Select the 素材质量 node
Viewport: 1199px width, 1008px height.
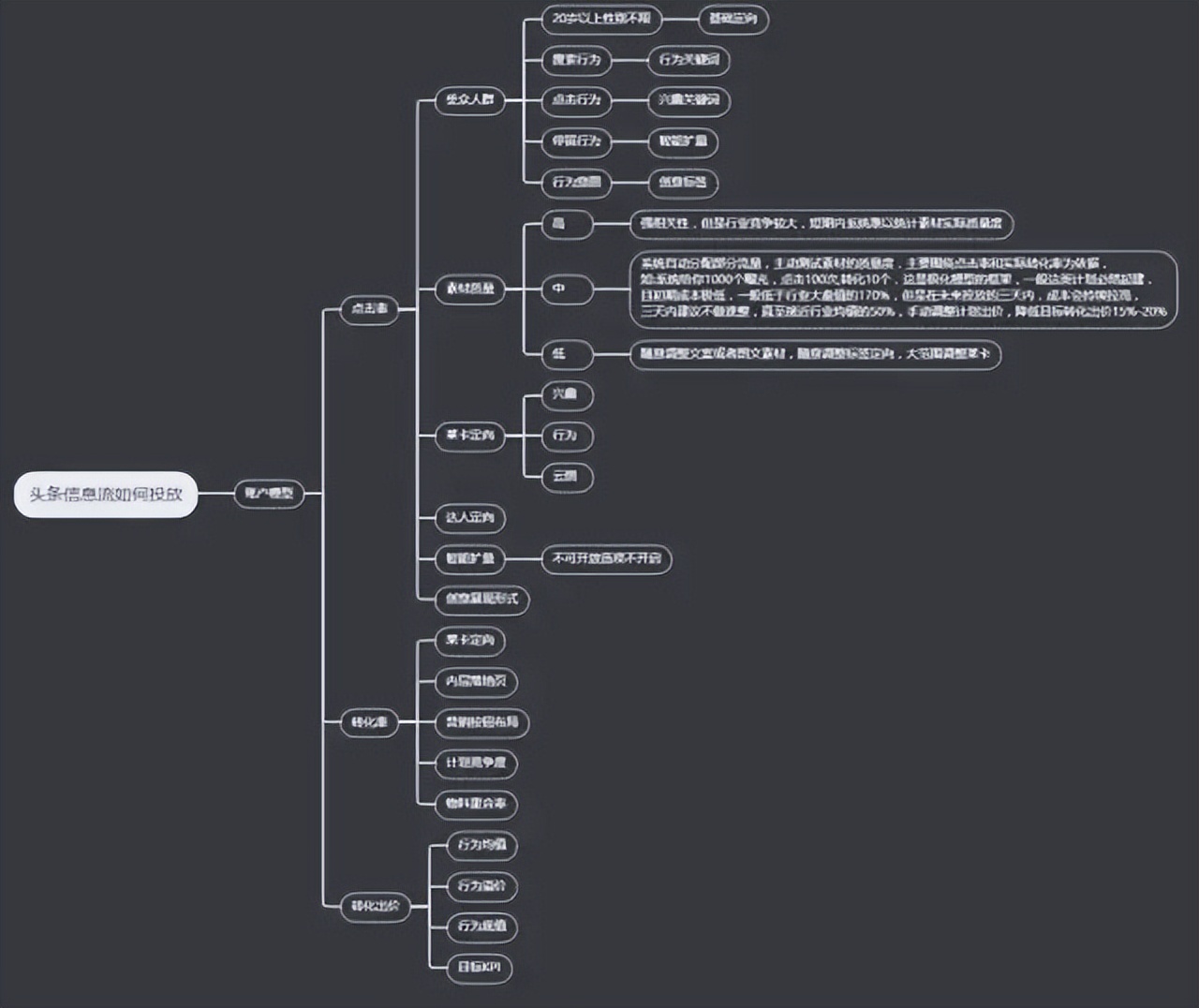pos(470,289)
